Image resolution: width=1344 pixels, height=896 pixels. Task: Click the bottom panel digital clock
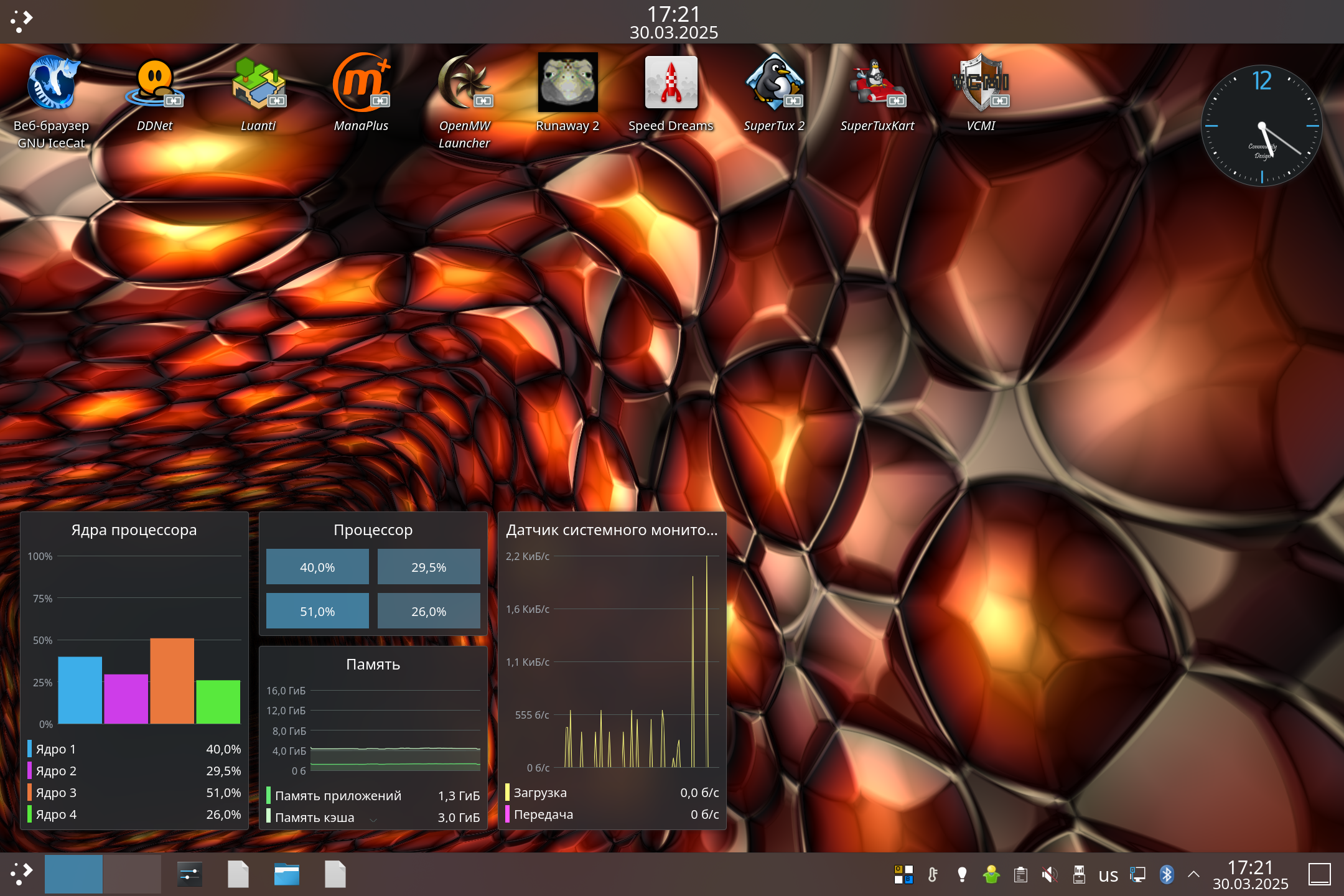coord(1250,875)
